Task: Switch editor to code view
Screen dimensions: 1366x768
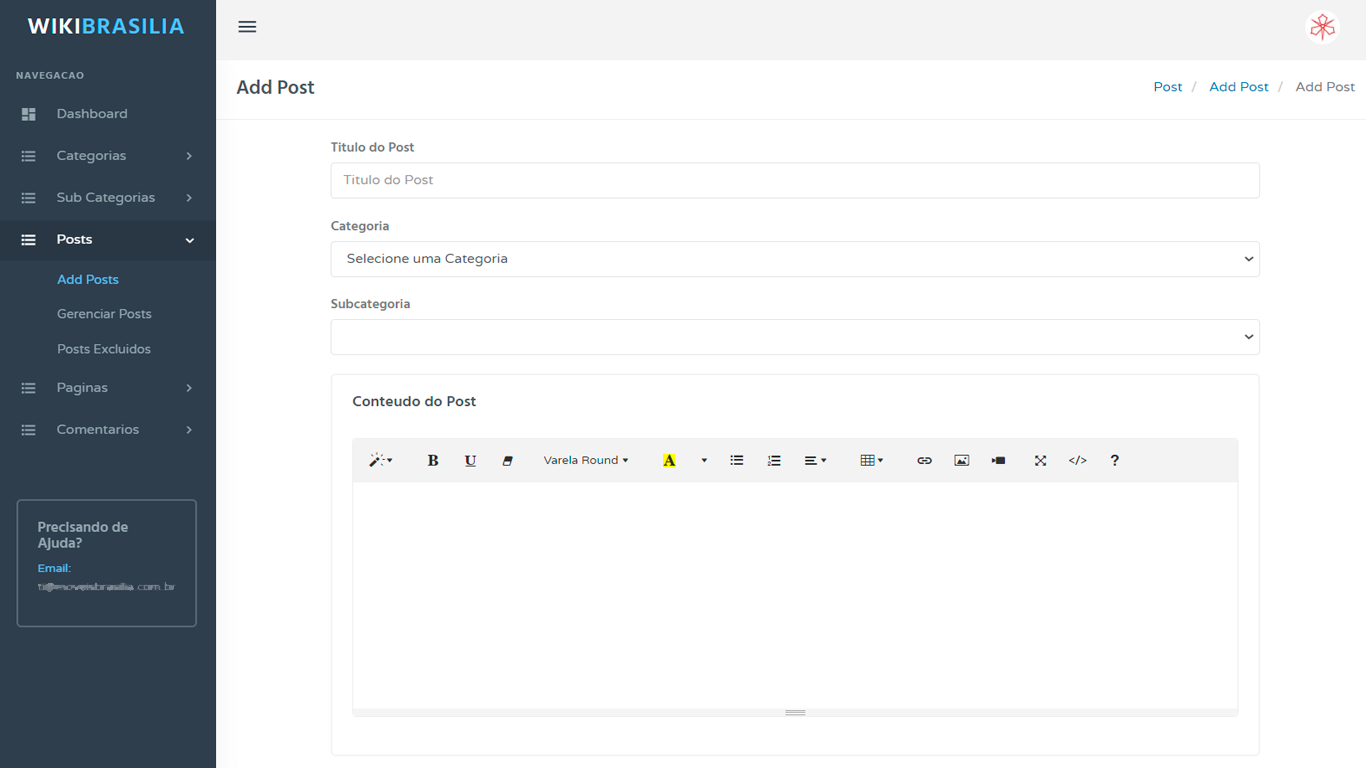Action: pyautogui.click(x=1077, y=460)
